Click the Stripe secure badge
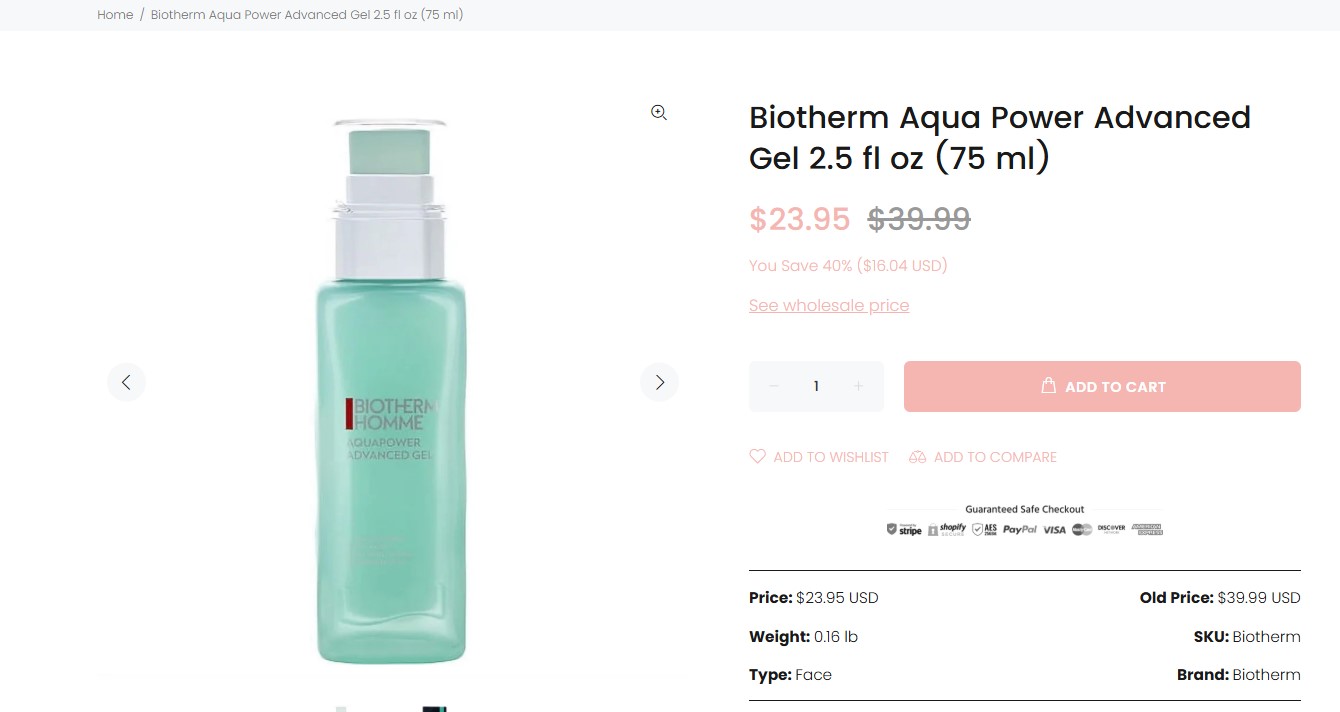The width and height of the screenshot is (1340, 712). pyautogui.click(x=904, y=529)
